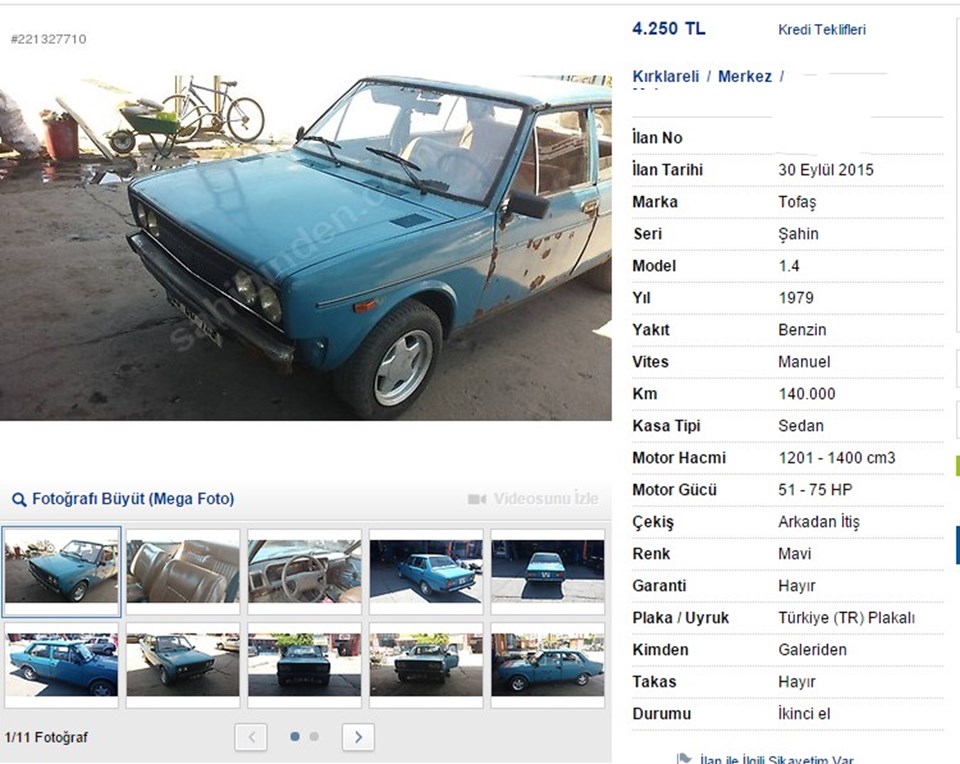Select the rear view car thumbnail
This screenshot has height=764, width=960.
tap(547, 572)
